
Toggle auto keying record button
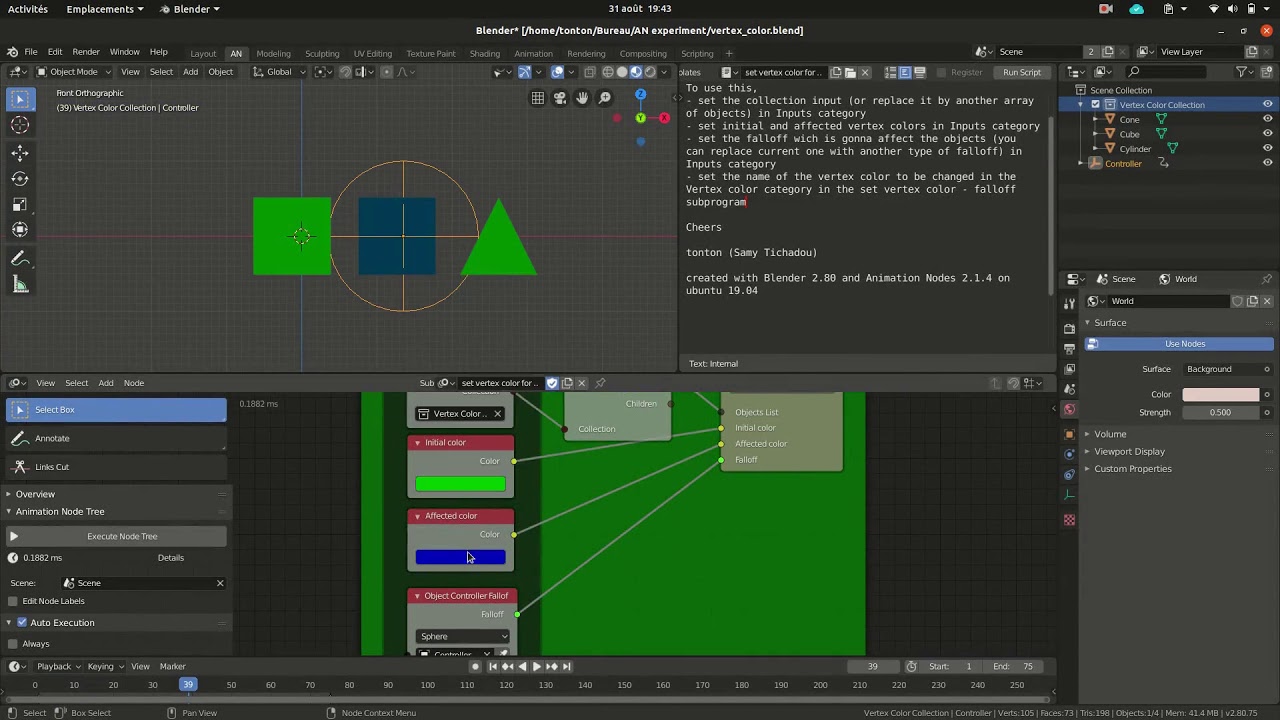(475, 666)
